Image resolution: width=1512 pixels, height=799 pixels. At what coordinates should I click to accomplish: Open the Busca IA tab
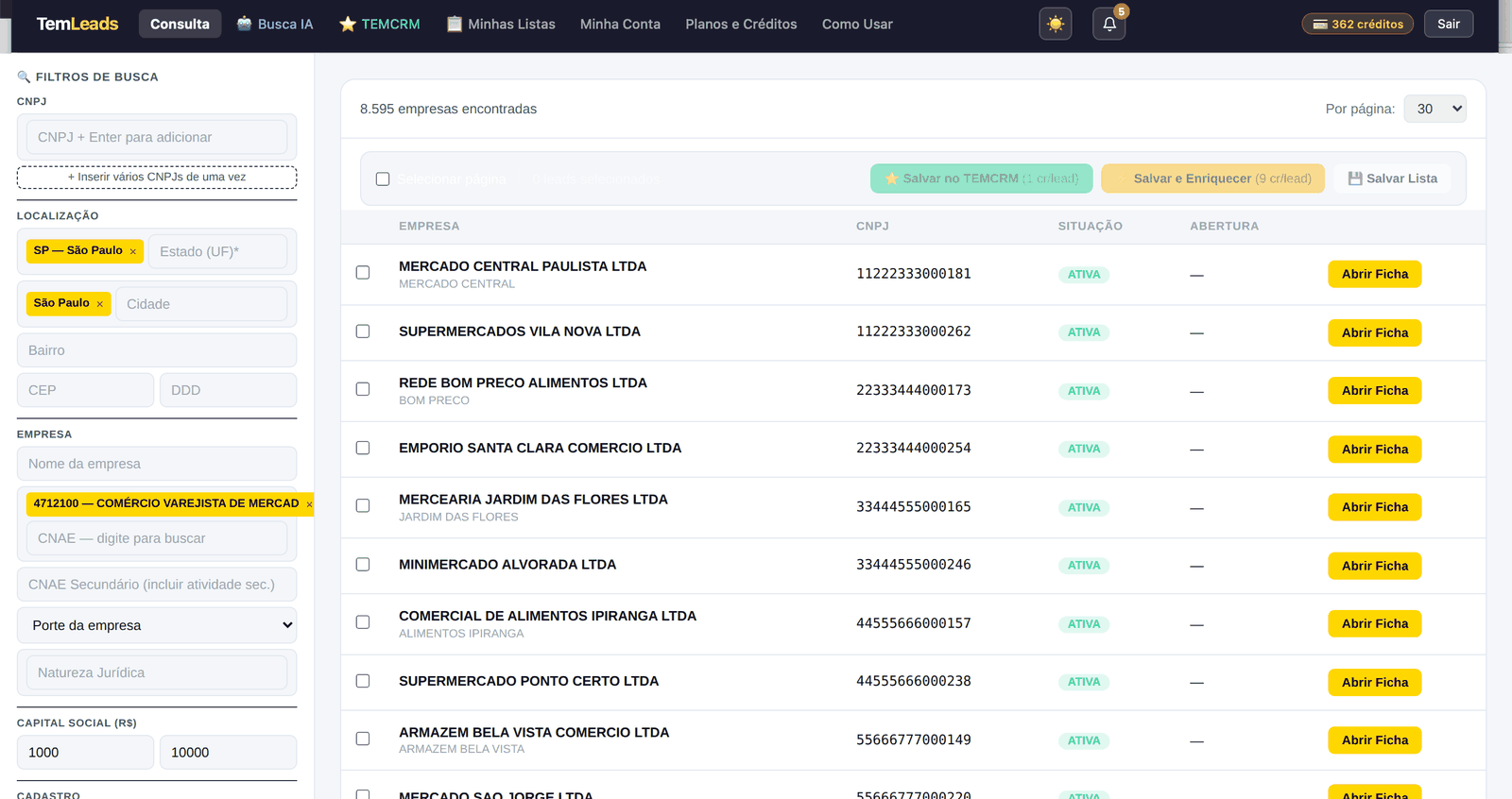[x=275, y=24]
